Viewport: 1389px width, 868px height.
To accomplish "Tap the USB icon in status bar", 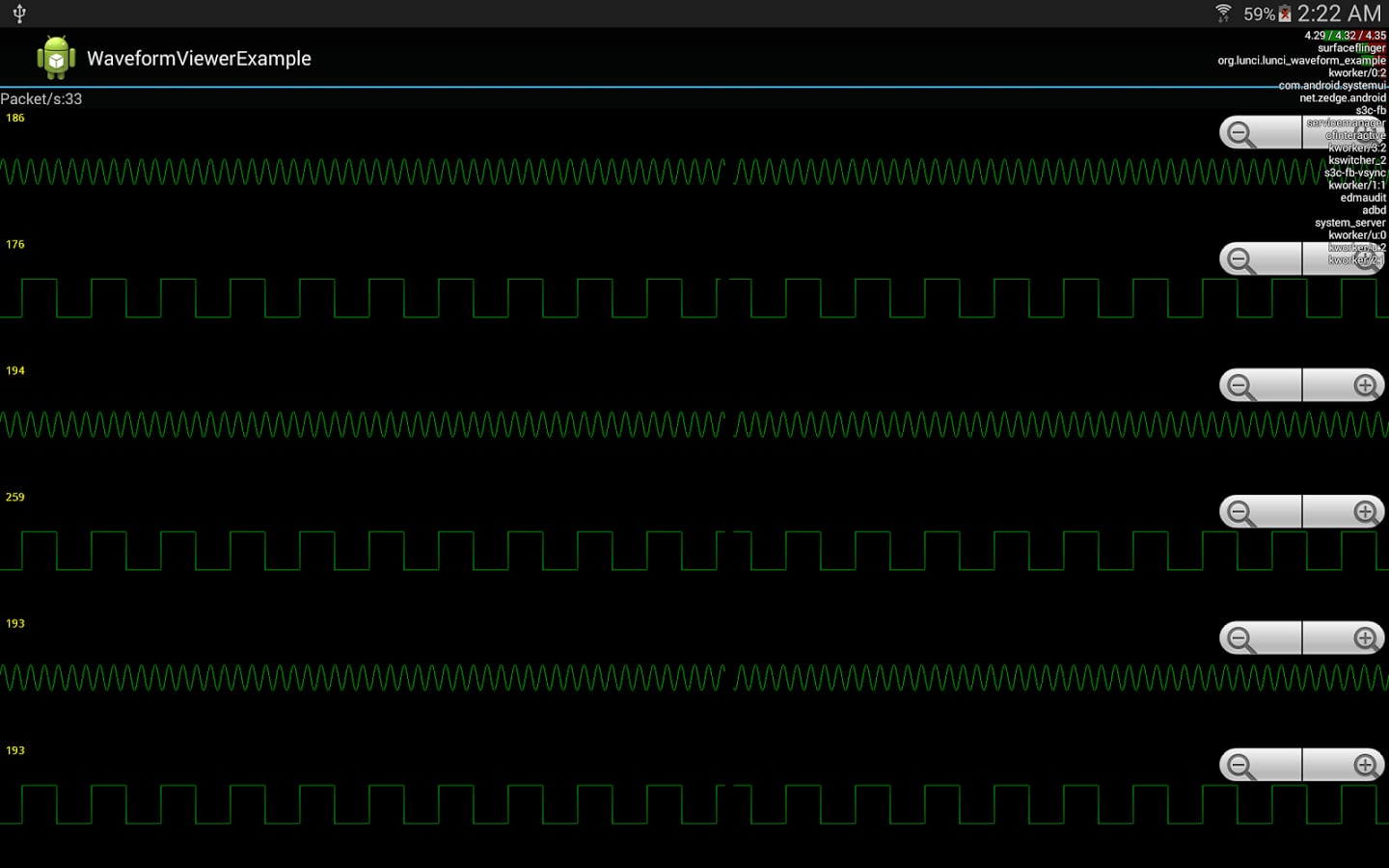I will click(19, 14).
